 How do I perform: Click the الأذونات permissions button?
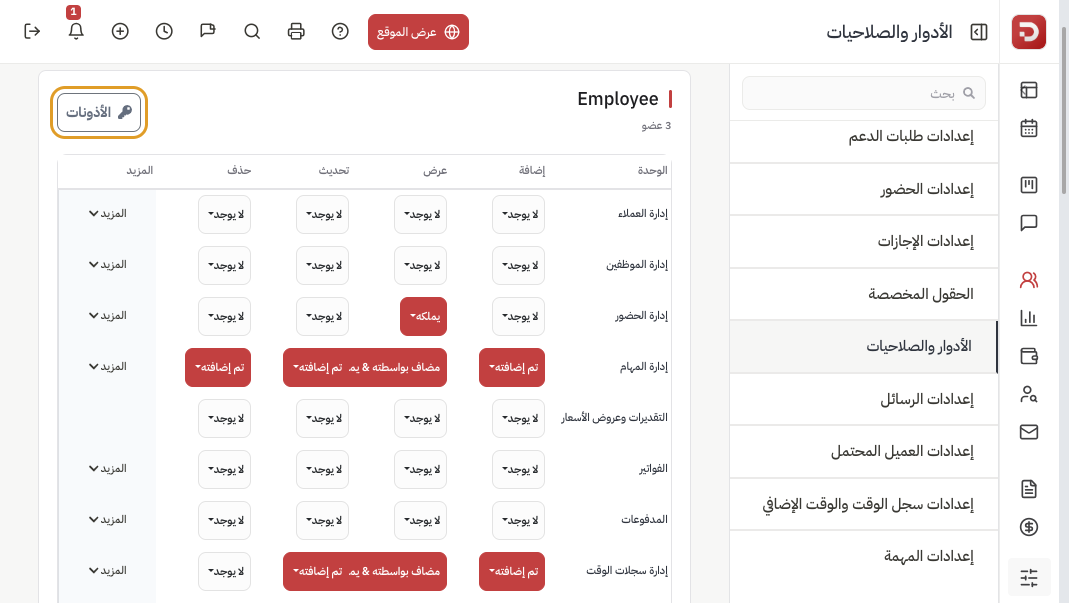tap(99, 112)
